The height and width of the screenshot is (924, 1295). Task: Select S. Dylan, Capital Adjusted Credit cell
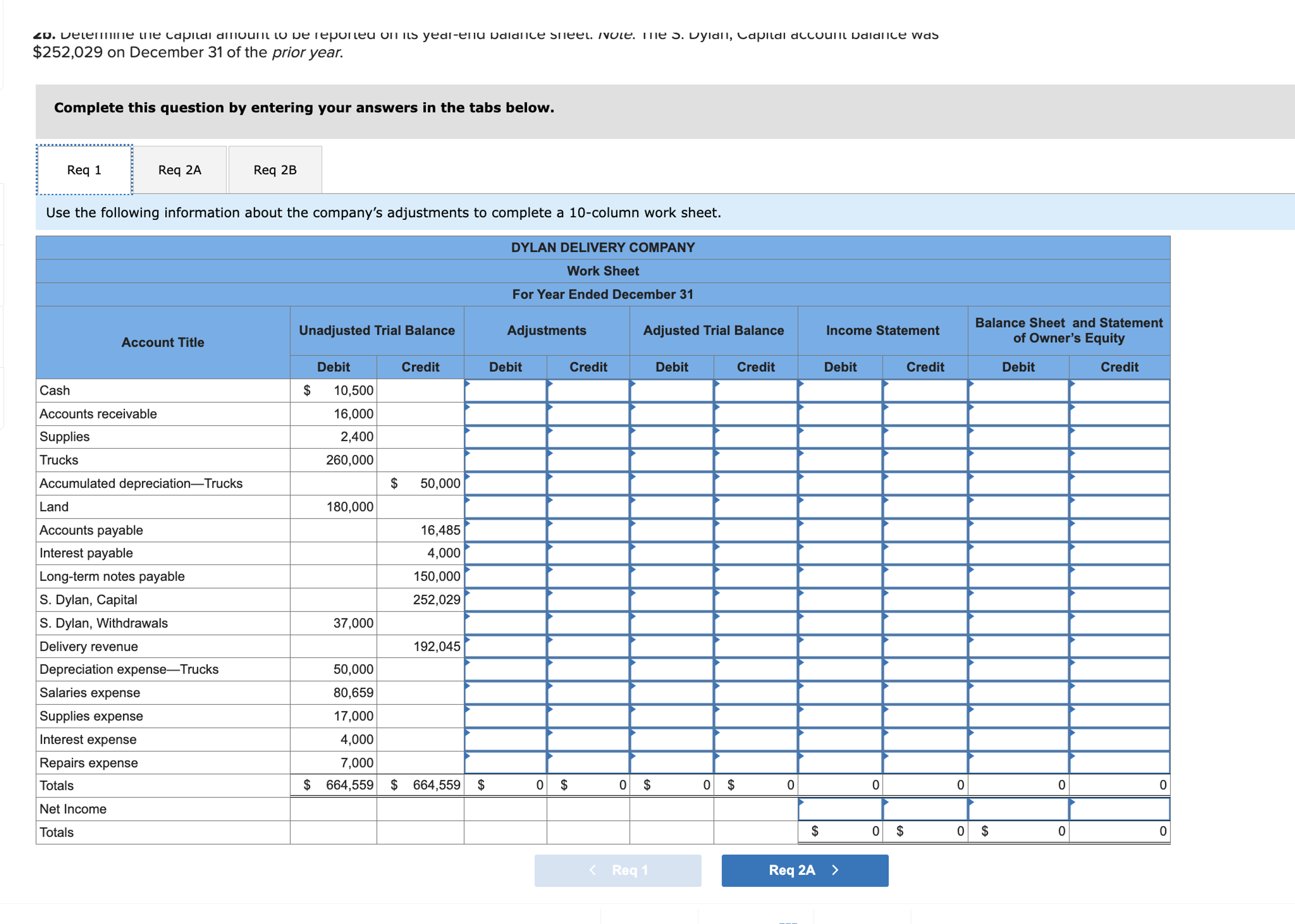tap(756, 600)
